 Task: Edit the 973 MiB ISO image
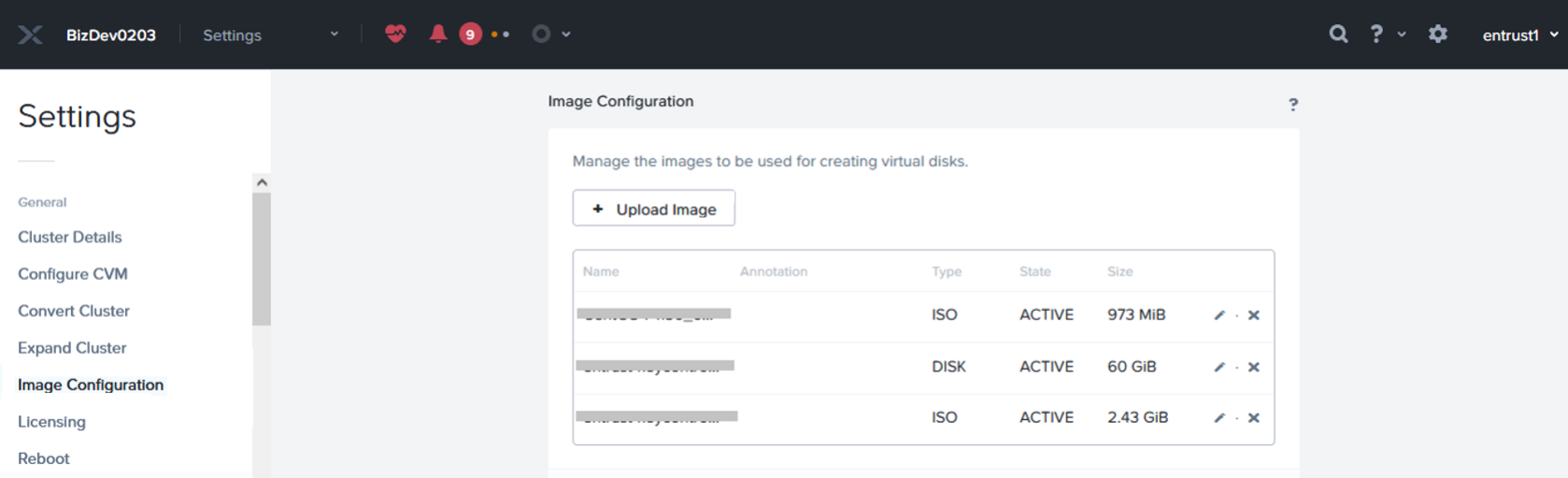1219,316
